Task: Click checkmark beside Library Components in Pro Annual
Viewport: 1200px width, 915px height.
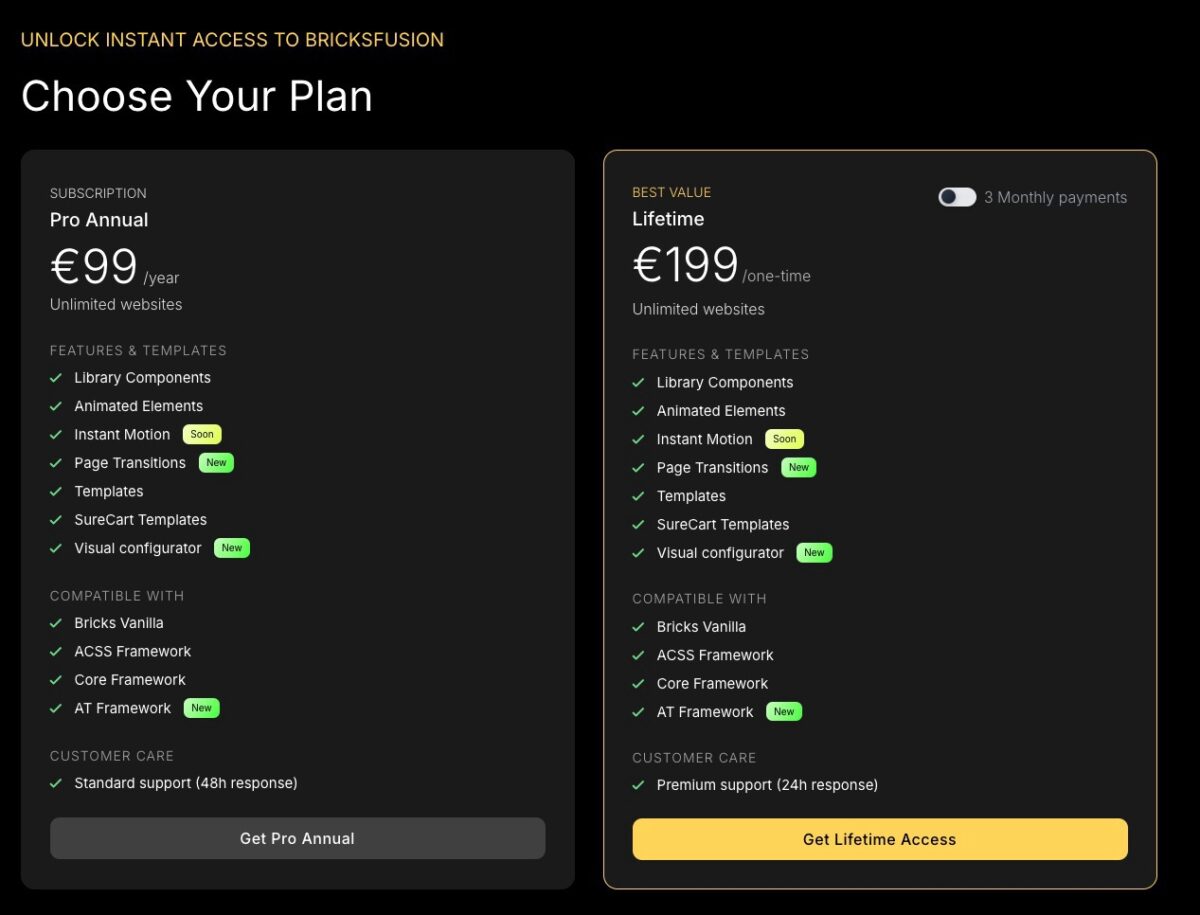Action: 56,378
